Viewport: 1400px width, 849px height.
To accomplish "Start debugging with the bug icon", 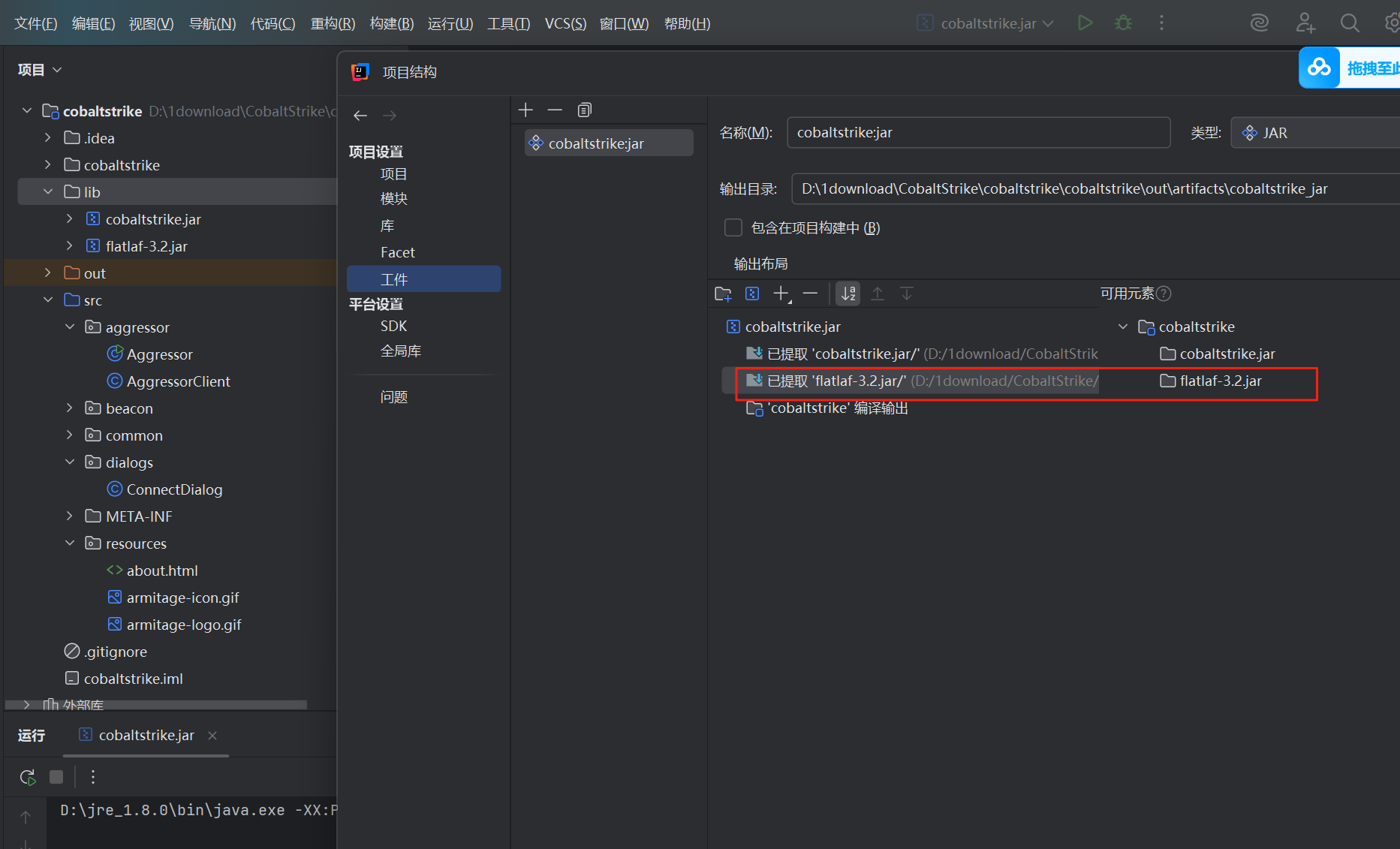I will [1123, 23].
